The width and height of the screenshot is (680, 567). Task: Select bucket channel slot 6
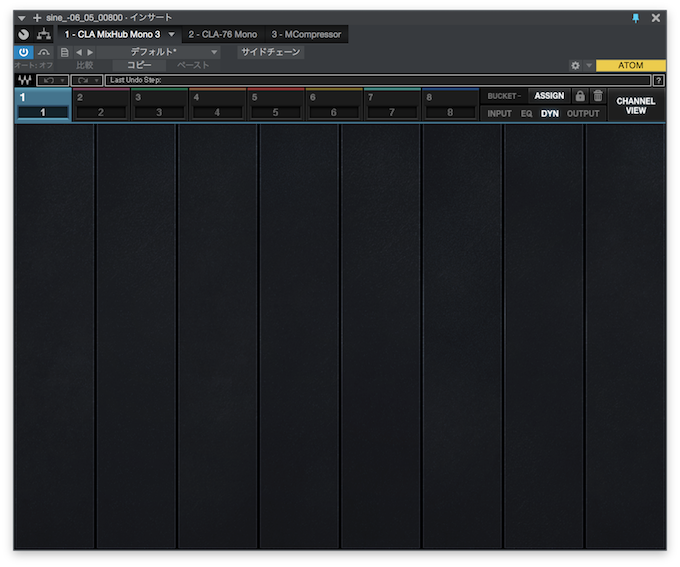point(333,105)
